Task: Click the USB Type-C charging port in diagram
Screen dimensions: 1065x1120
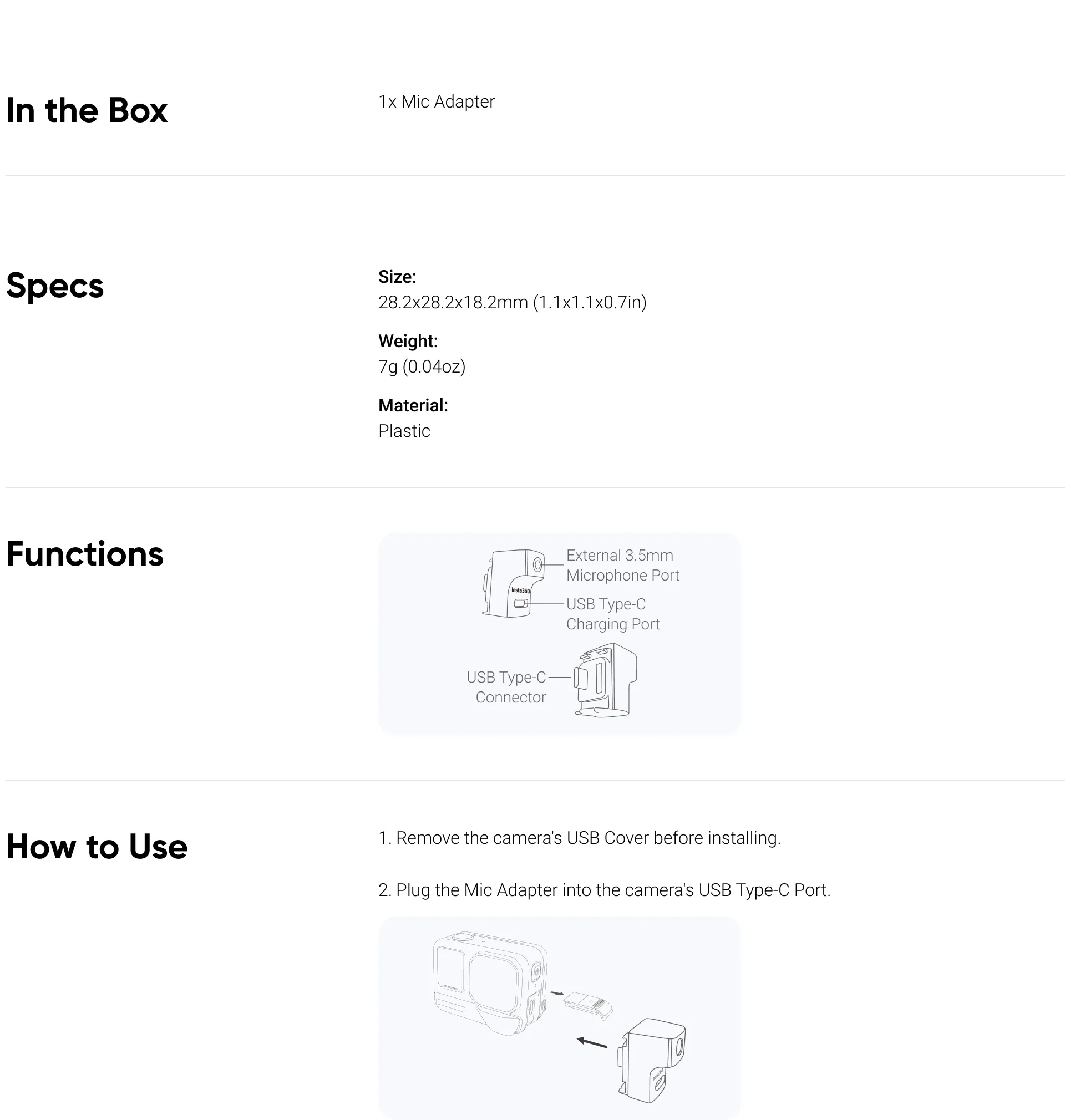Action: click(521, 604)
